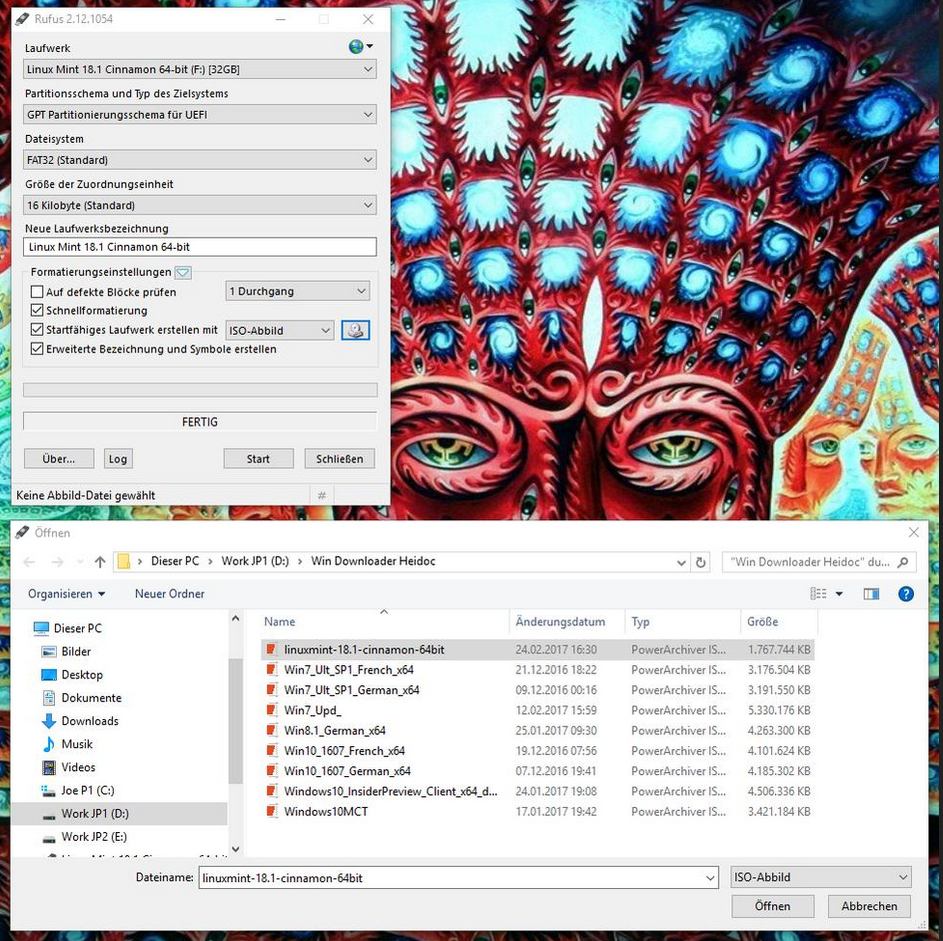
Task: Select file Win7_Ult_SP1_German_x64
Action: tap(538, 690)
